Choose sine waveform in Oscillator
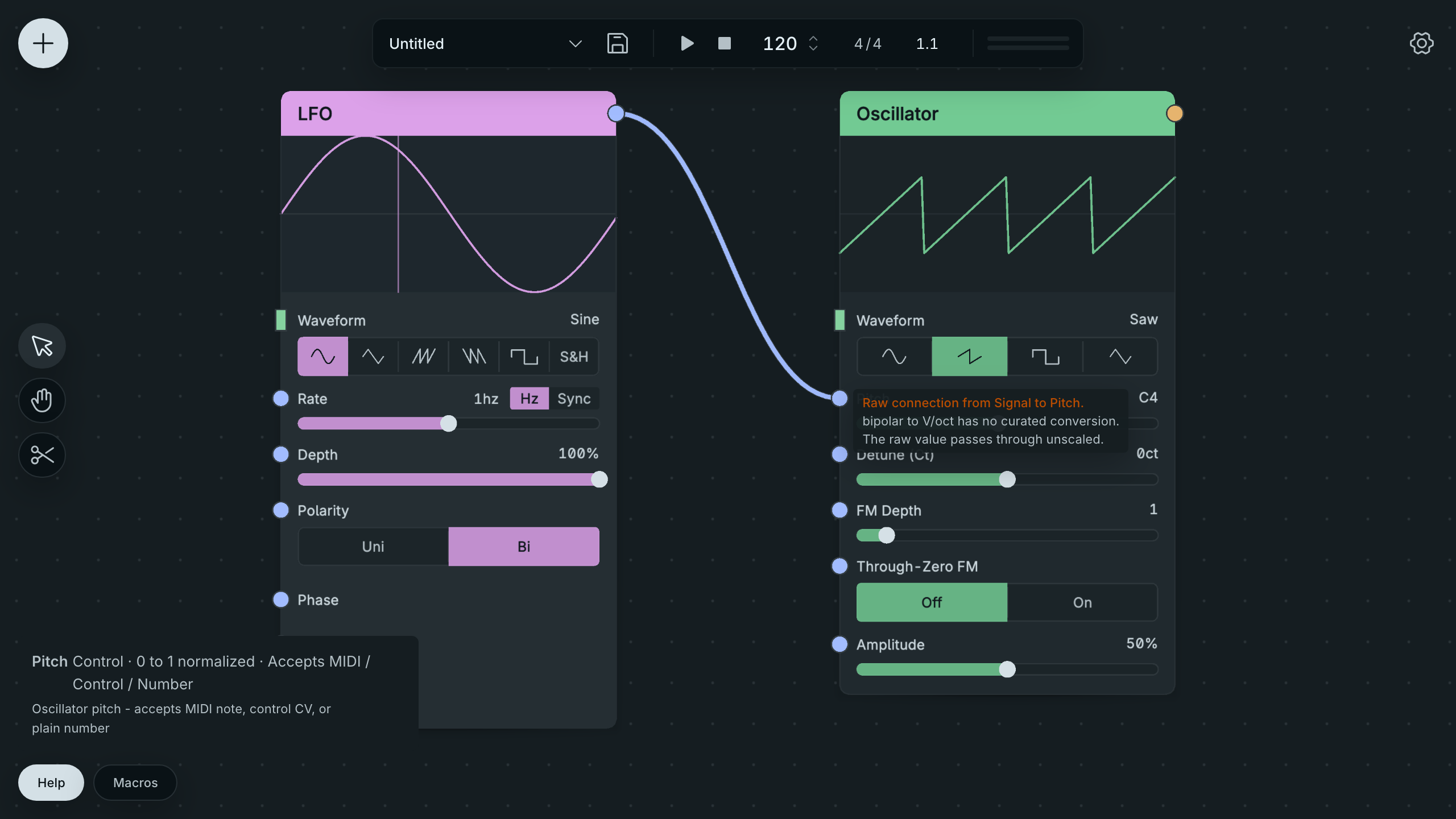Viewport: 1456px width, 819px height. click(x=894, y=357)
